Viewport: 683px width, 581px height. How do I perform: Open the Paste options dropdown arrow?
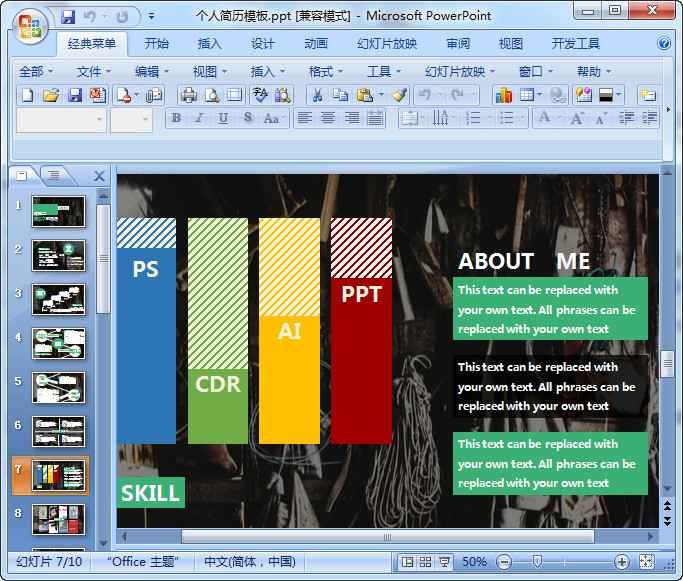click(x=382, y=95)
